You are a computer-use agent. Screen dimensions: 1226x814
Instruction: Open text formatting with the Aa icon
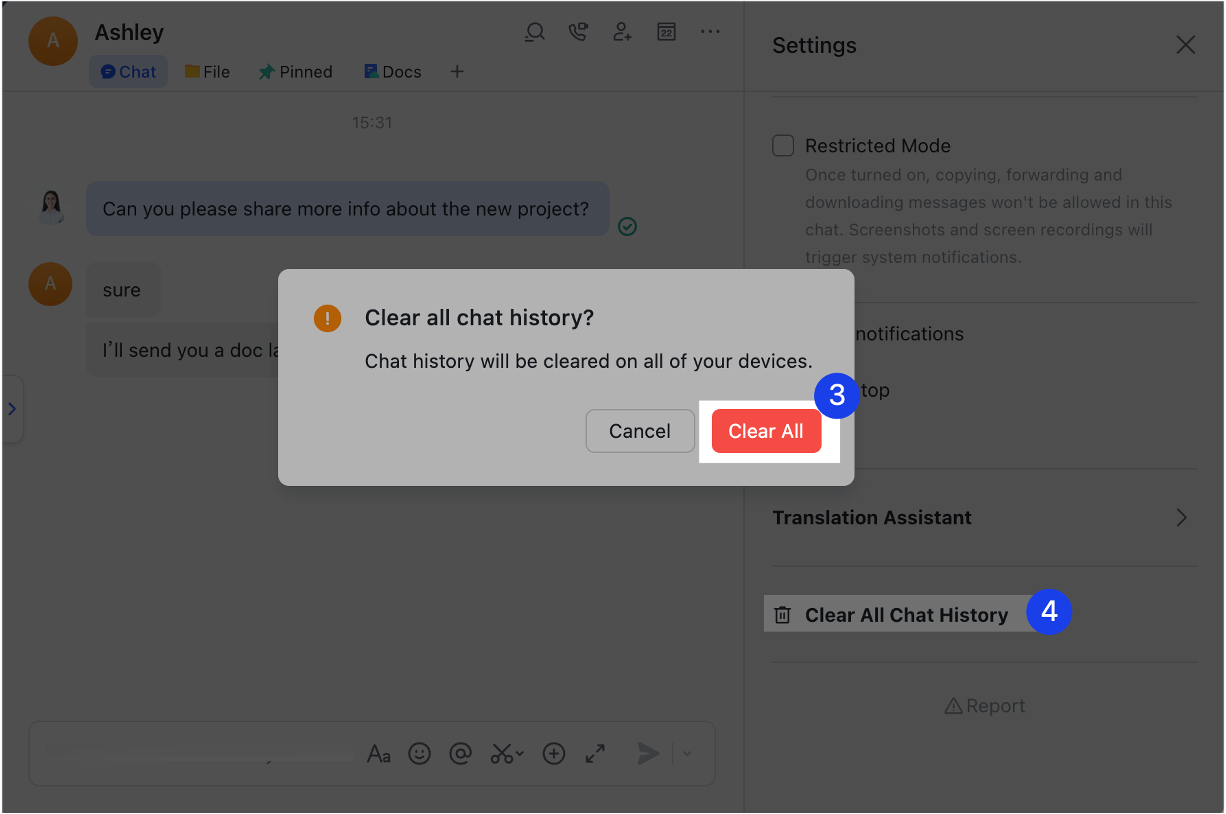(x=379, y=753)
